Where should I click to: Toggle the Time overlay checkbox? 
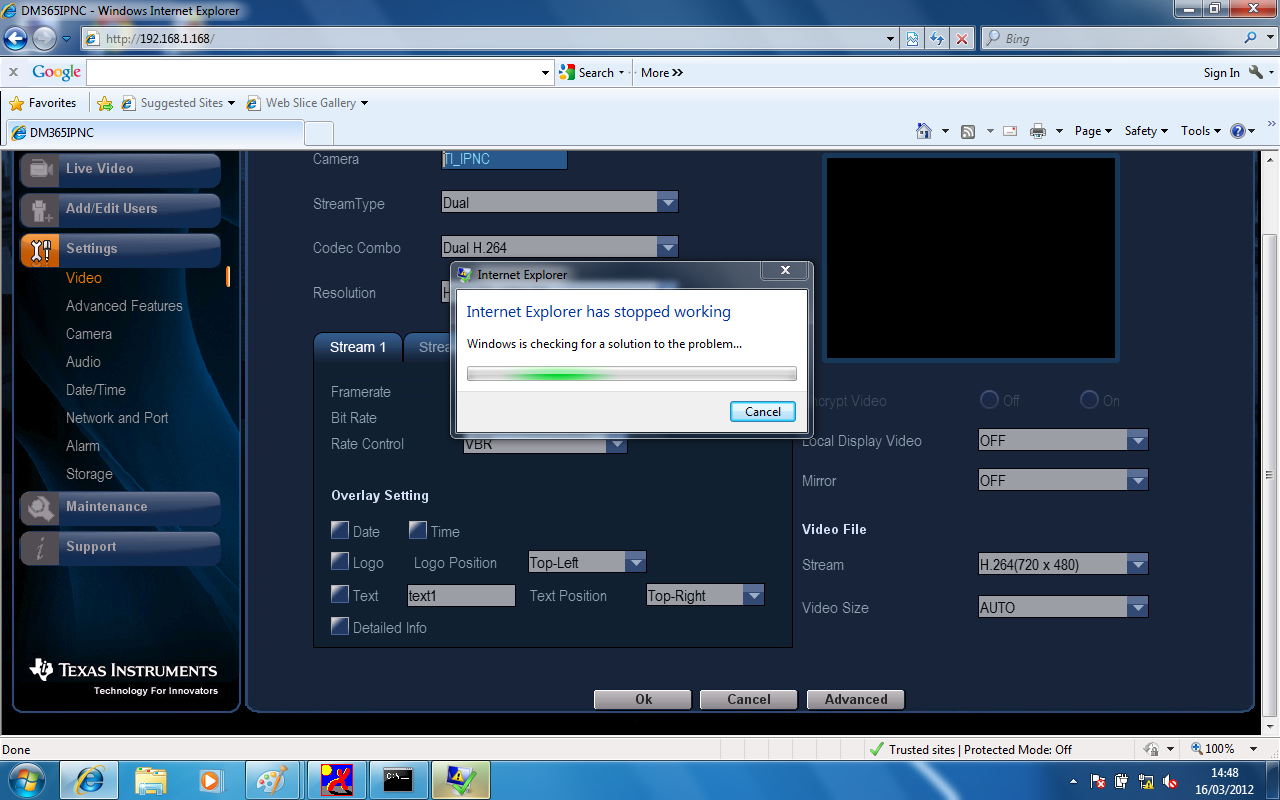418,531
